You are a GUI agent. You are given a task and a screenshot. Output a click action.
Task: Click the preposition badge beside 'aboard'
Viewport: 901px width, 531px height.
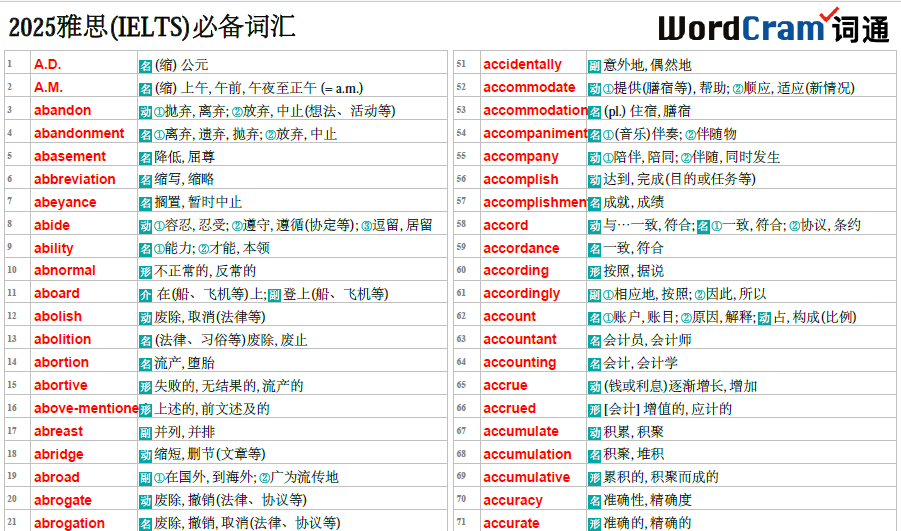point(145,294)
